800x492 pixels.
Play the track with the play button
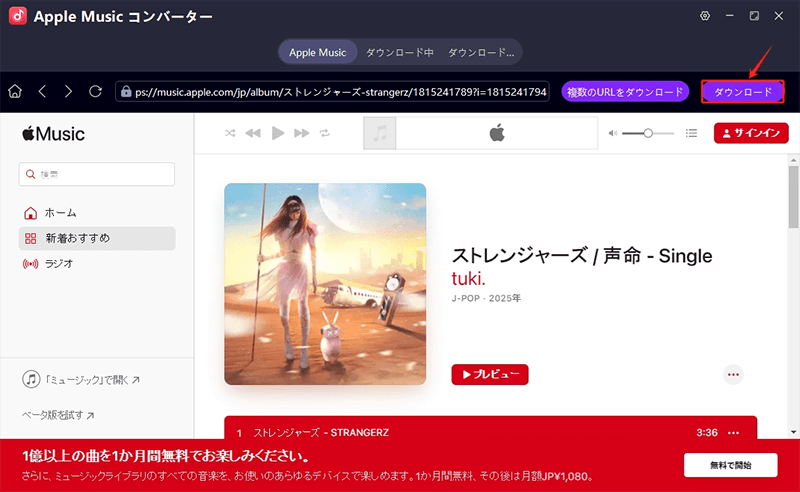click(278, 133)
